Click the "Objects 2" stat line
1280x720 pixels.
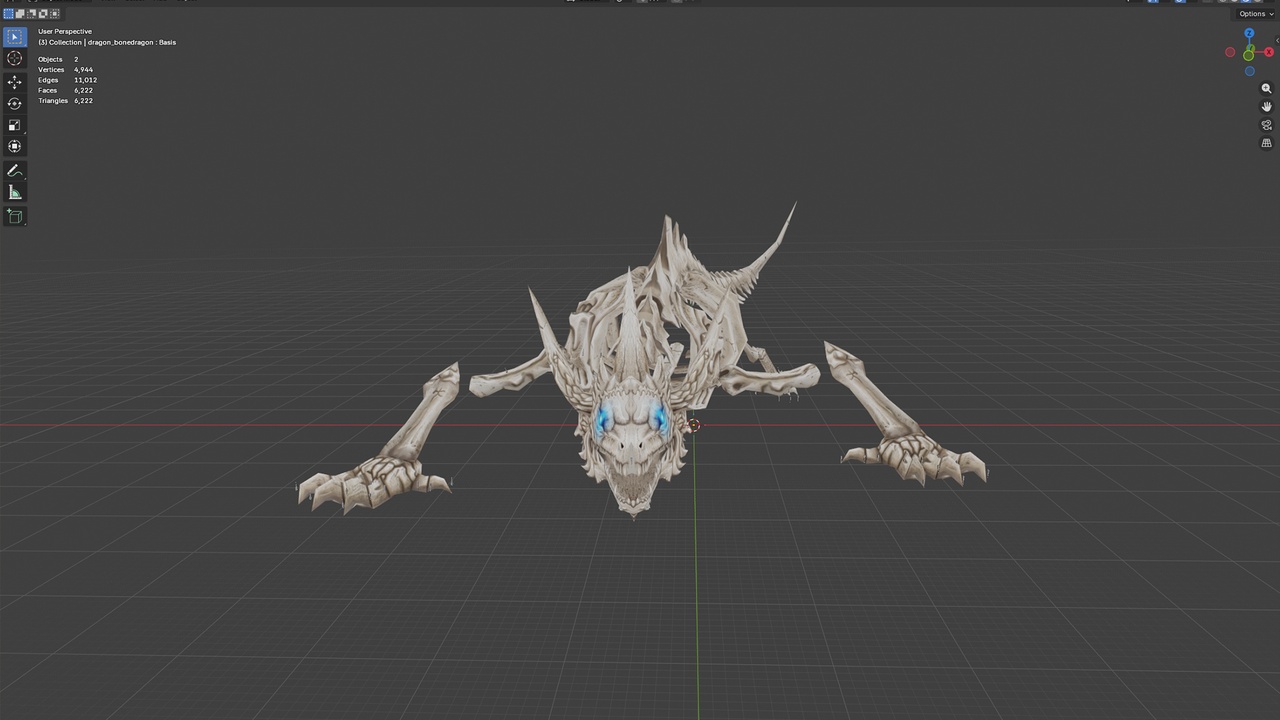58,59
